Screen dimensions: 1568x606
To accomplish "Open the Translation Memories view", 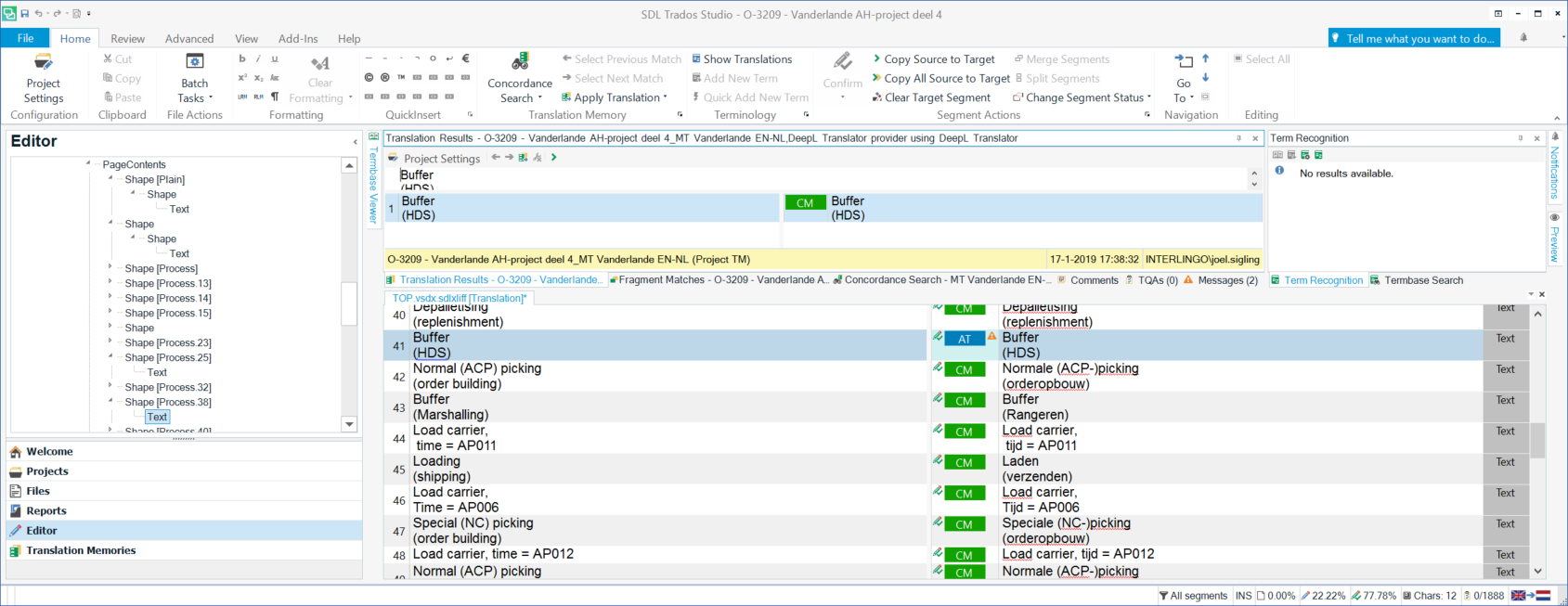I will tap(184, 550).
